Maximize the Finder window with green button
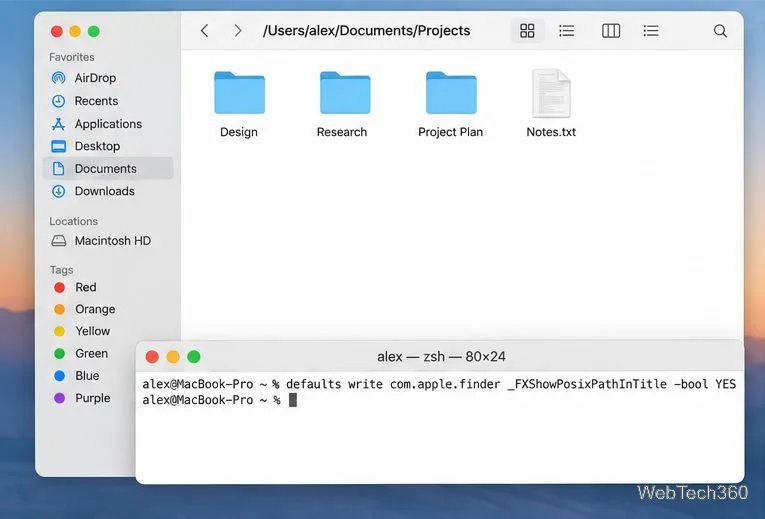Viewport: 765px width, 519px height. point(94,32)
